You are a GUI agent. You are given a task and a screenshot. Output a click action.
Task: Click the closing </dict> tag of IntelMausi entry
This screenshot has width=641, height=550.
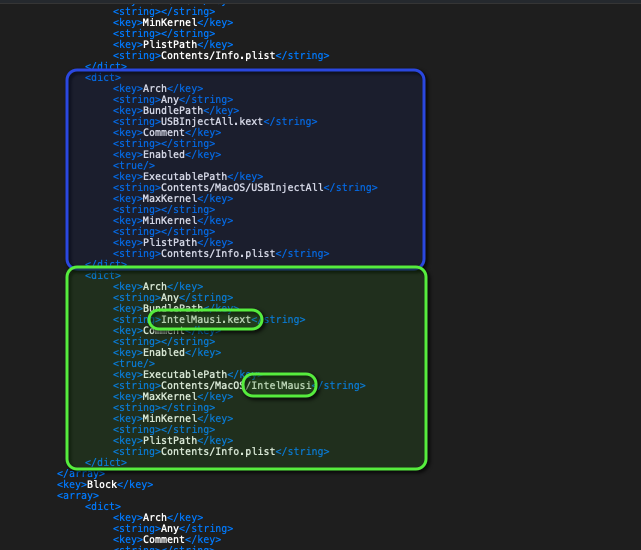[106, 462]
